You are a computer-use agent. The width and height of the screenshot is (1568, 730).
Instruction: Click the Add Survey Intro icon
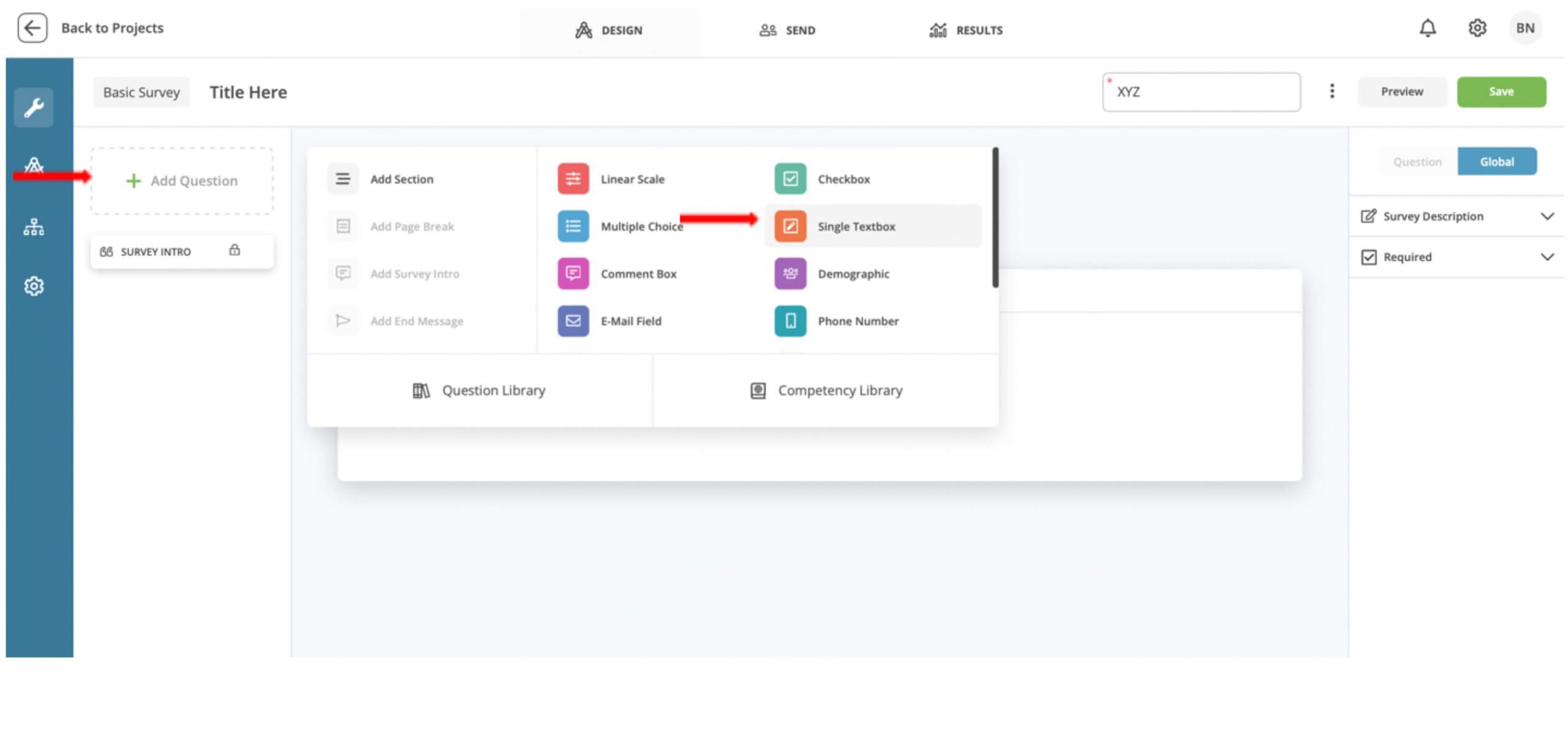coord(343,273)
